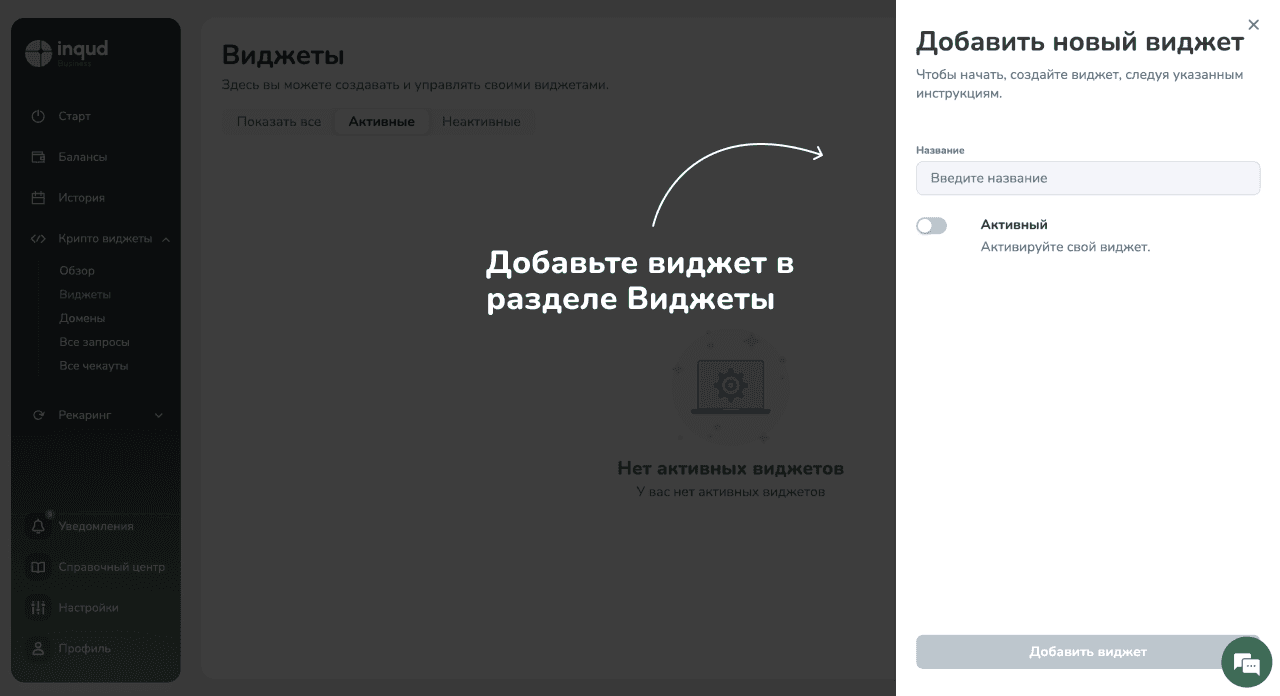Click the Настройки sliders icon
The height and width of the screenshot is (696, 1280).
tap(38, 608)
